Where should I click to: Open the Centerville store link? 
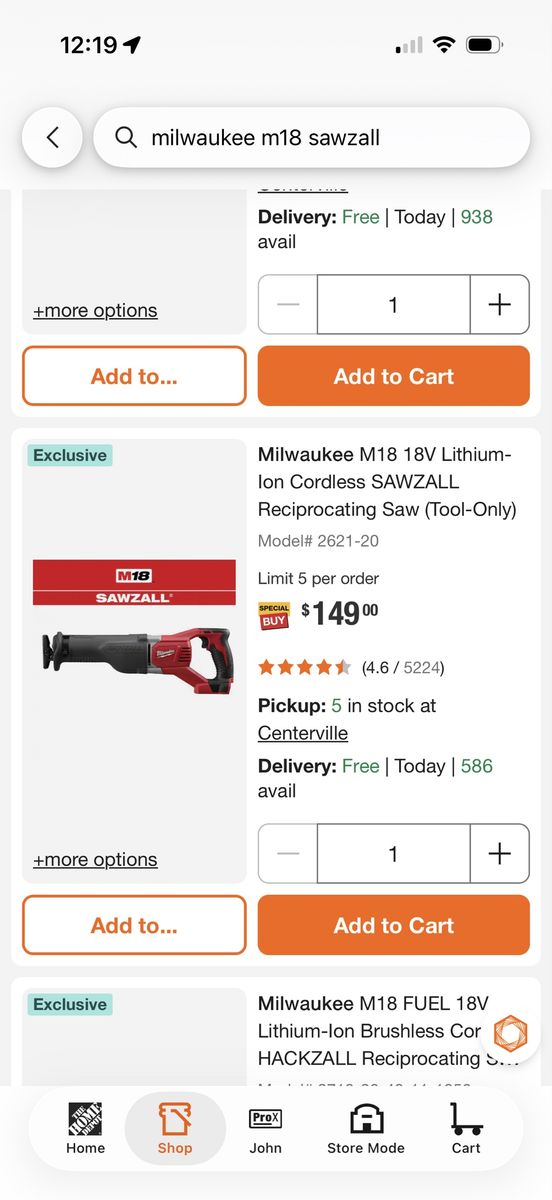point(303,733)
